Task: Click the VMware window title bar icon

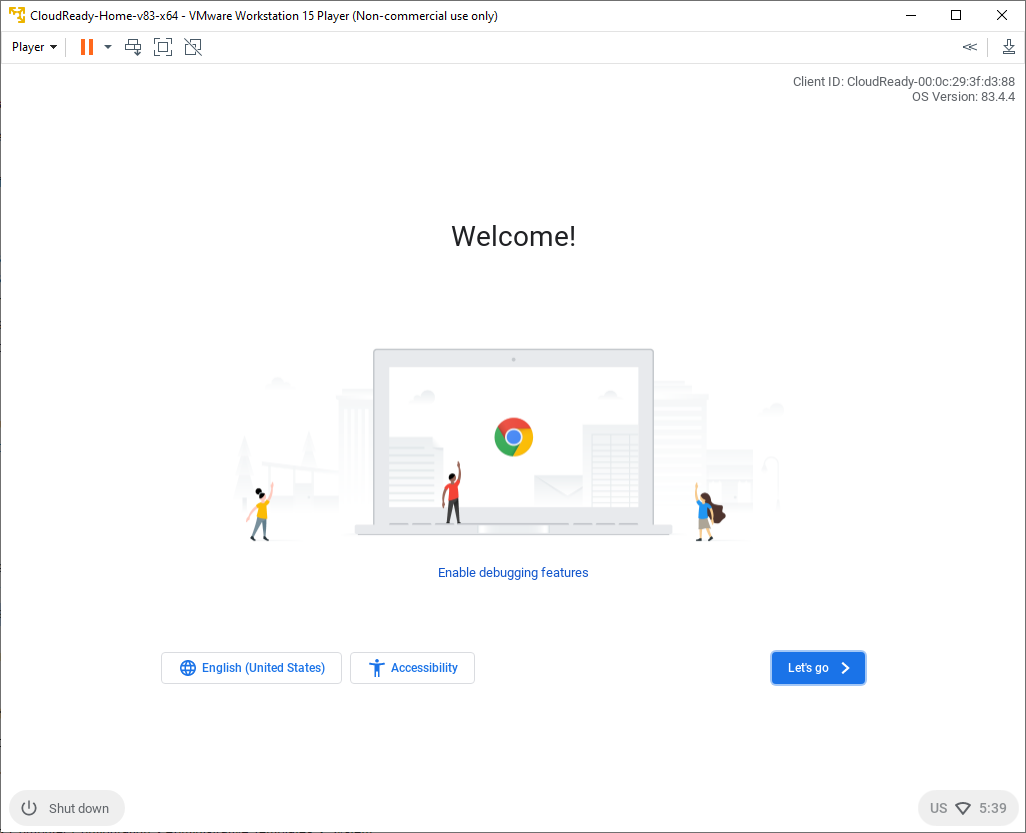Action: point(16,15)
